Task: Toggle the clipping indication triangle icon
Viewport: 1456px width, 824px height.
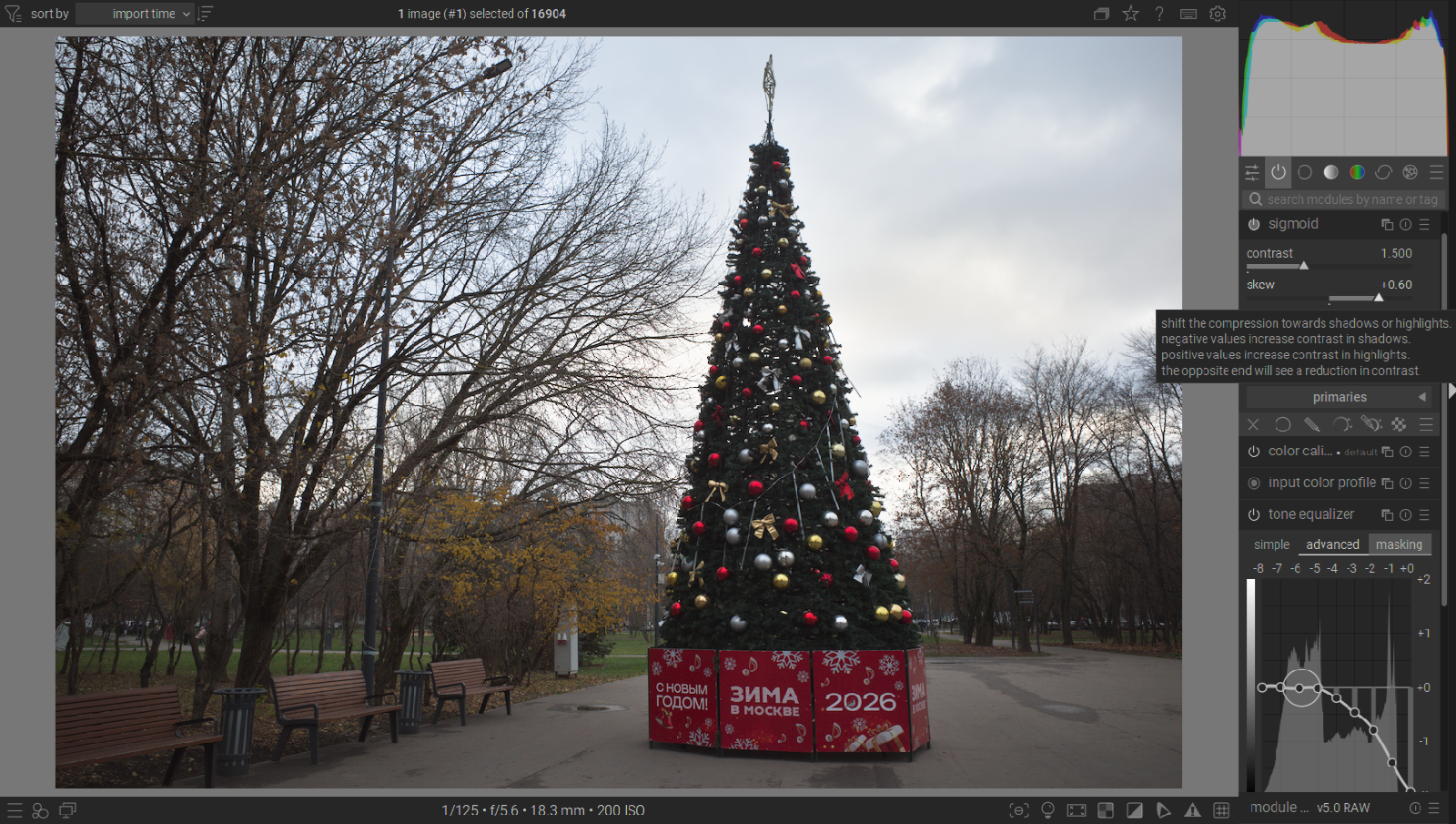Action: tap(1135, 810)
